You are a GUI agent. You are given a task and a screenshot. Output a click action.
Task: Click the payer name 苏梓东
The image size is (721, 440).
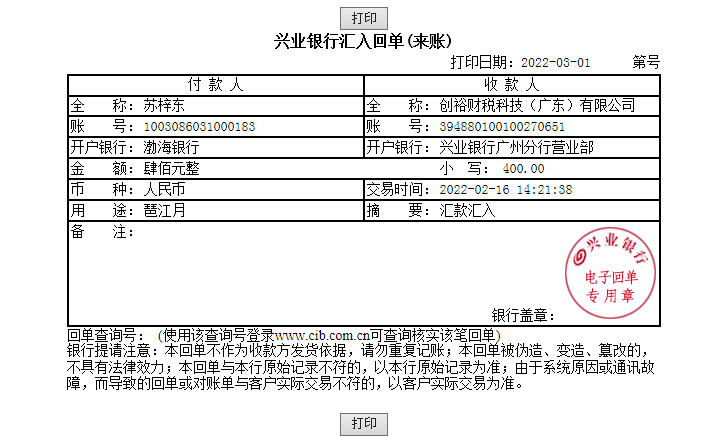click(164, 106)
